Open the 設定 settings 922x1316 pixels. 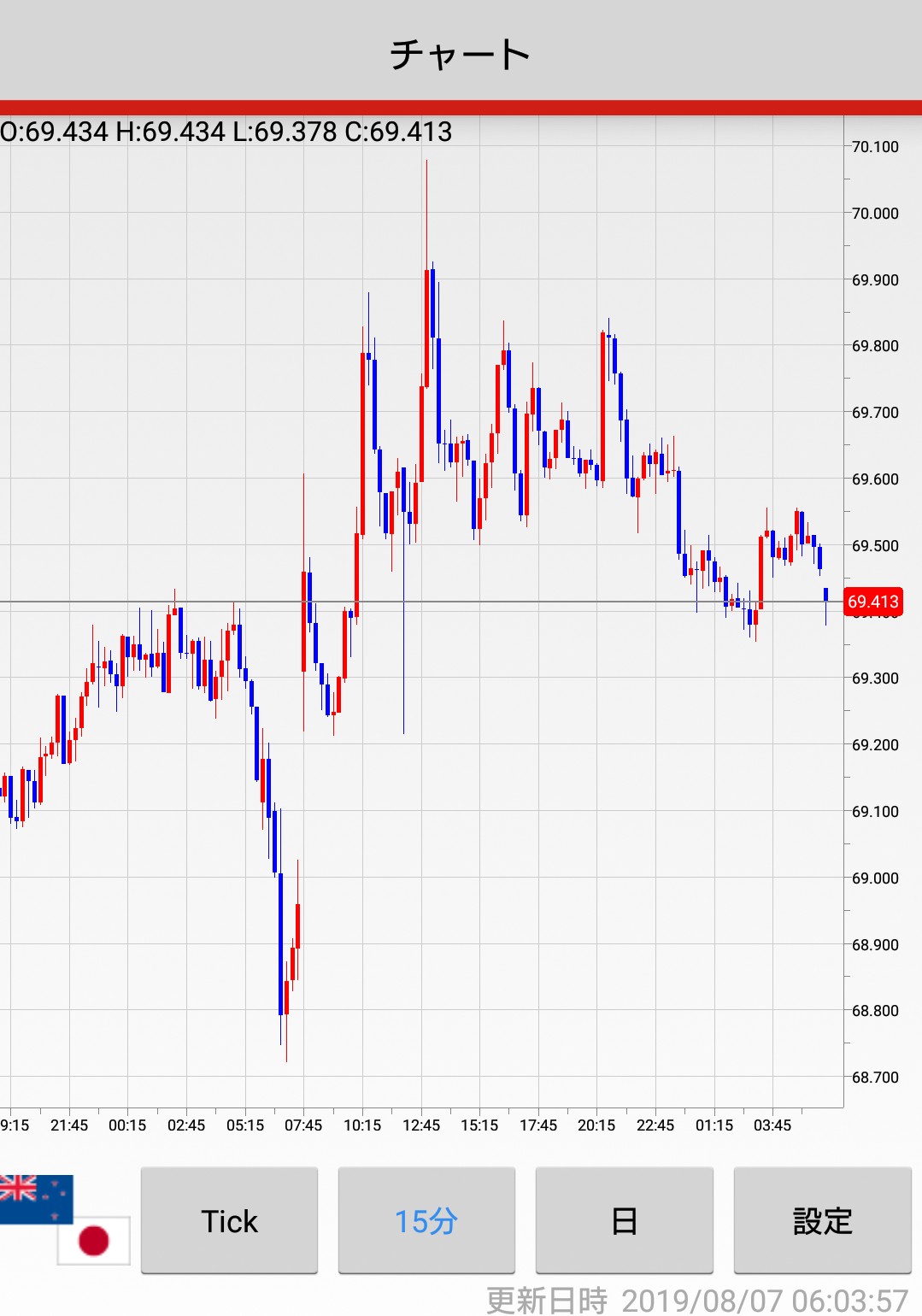[x=822, y=1220]
